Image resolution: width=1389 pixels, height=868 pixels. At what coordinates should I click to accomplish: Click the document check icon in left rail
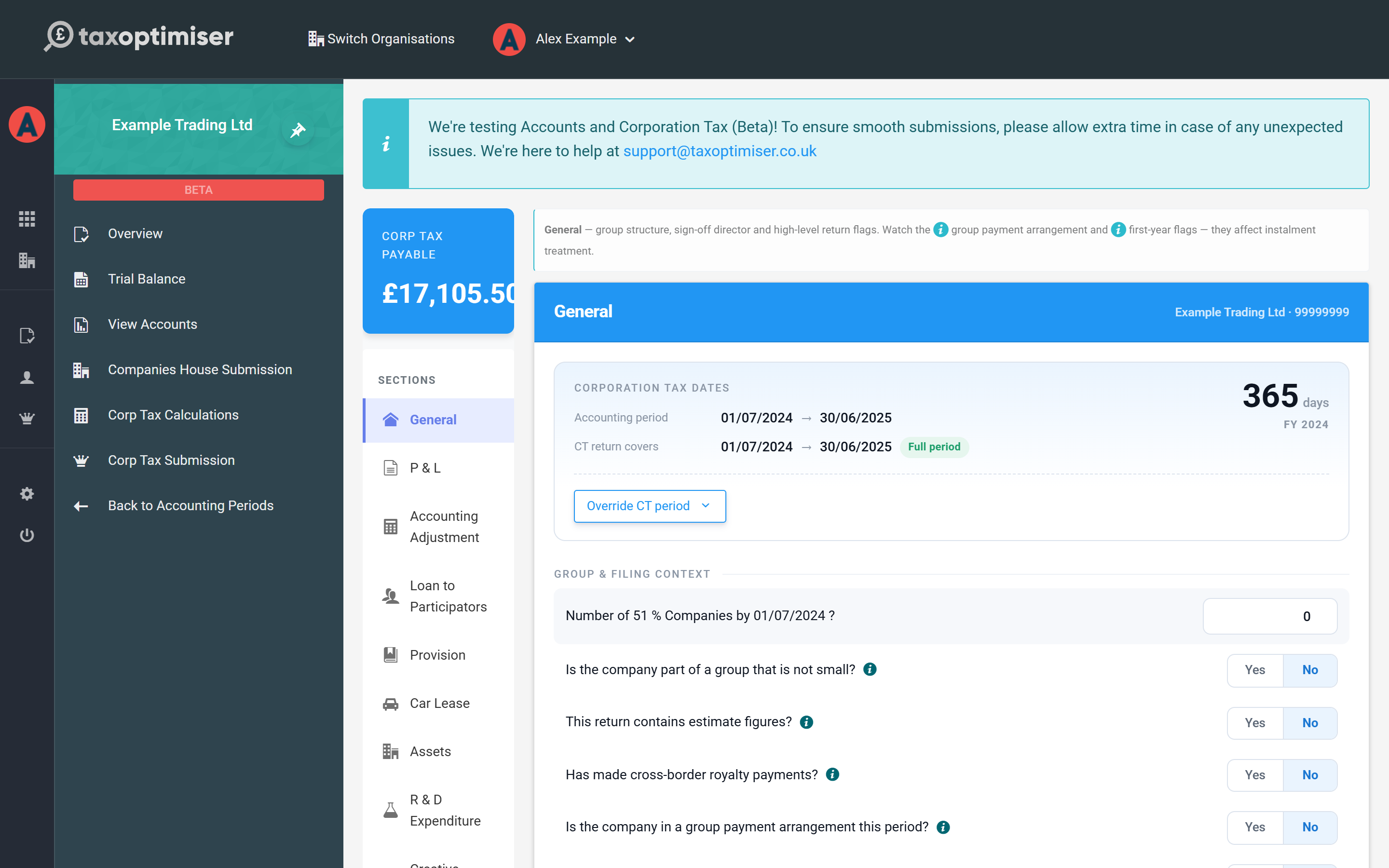click(x=27, y=336)
